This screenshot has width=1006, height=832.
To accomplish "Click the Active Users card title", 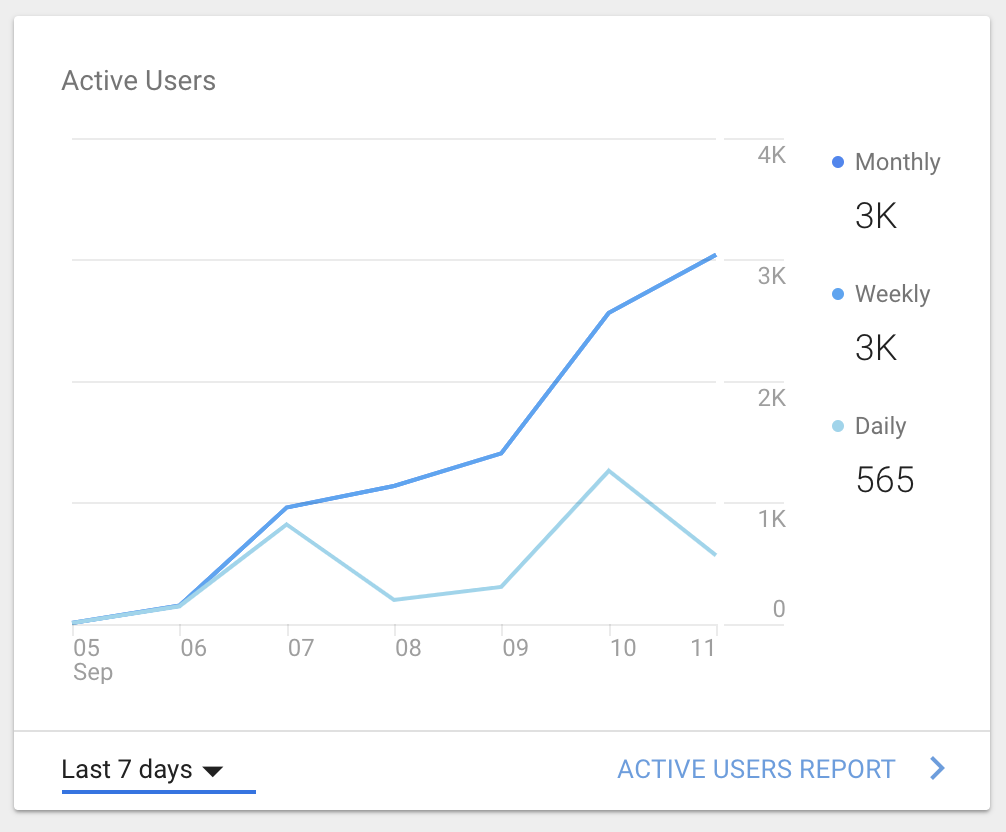I will tap(139, 81).
